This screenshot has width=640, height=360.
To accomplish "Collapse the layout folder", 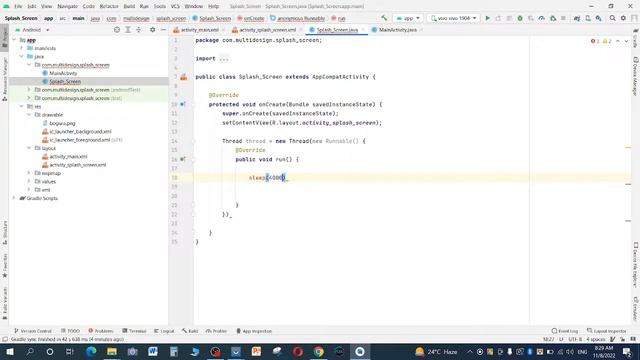I will tap(29, 148).
